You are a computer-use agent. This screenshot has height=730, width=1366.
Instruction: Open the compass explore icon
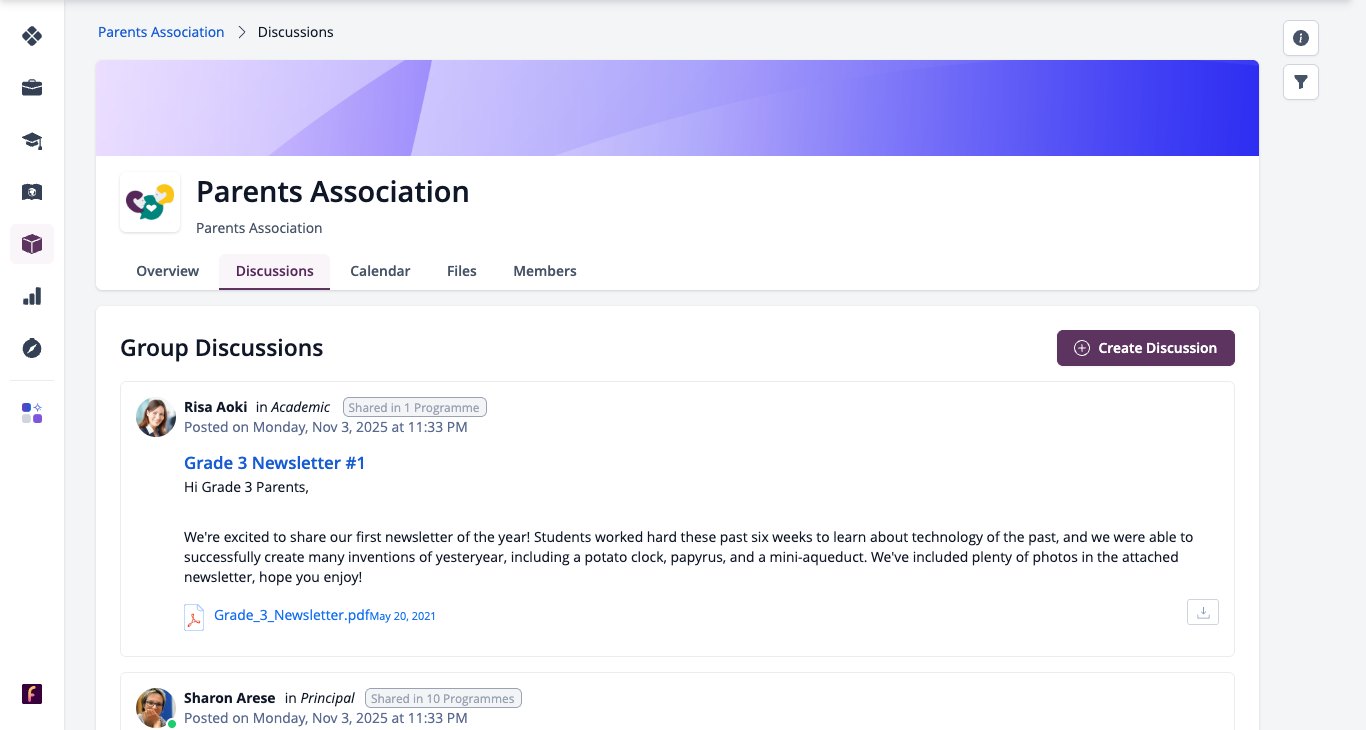coord(32,348)
